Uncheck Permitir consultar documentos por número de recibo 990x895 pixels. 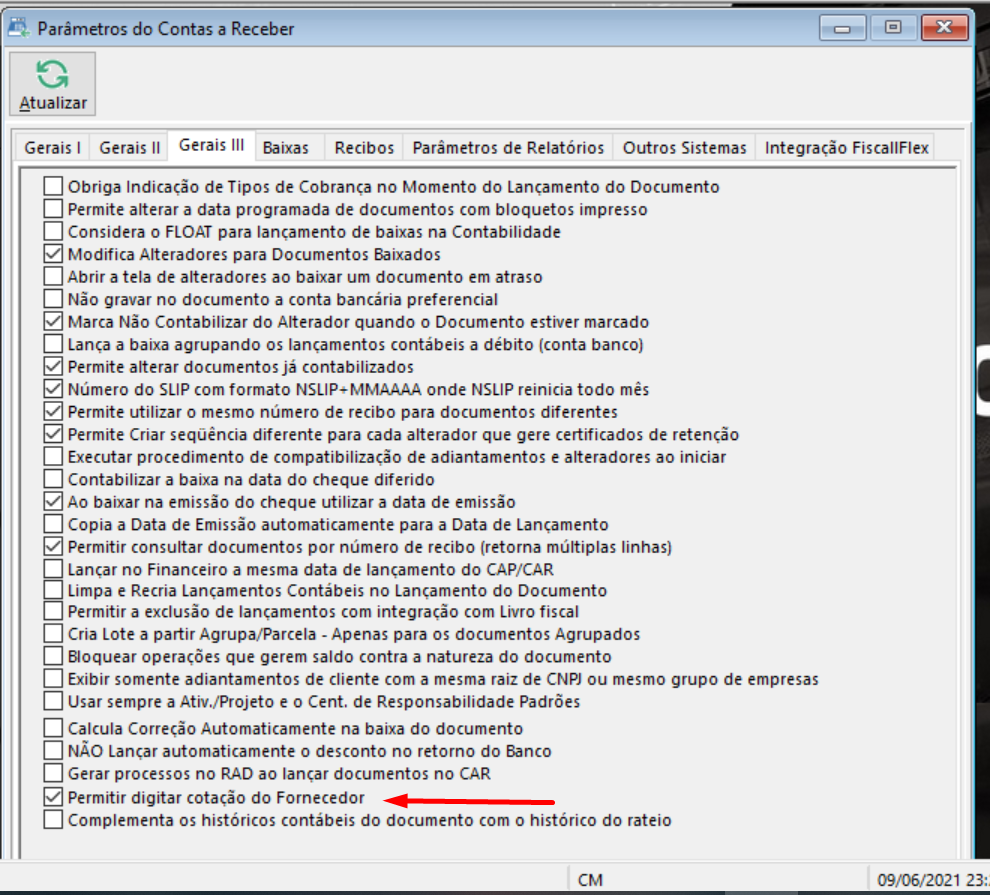[53, 547]
